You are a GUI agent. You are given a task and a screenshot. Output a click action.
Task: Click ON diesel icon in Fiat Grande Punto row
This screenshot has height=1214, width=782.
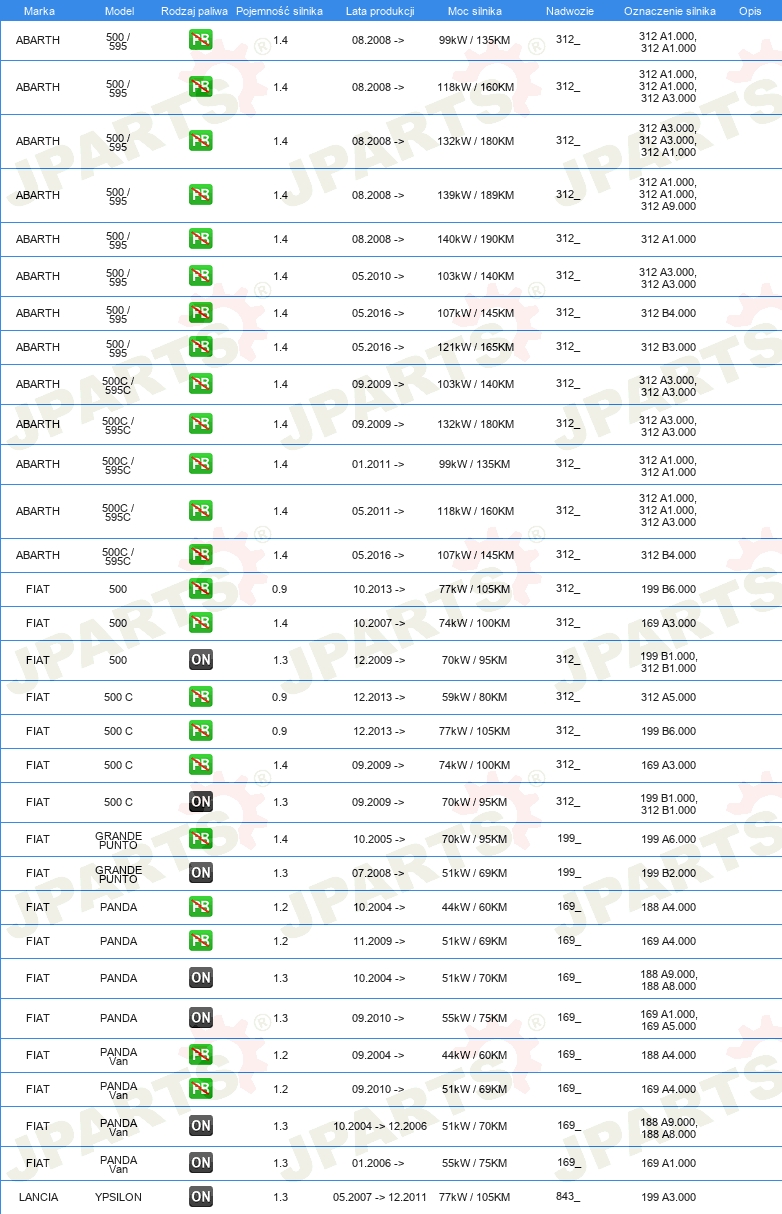[x=201, y=873]
